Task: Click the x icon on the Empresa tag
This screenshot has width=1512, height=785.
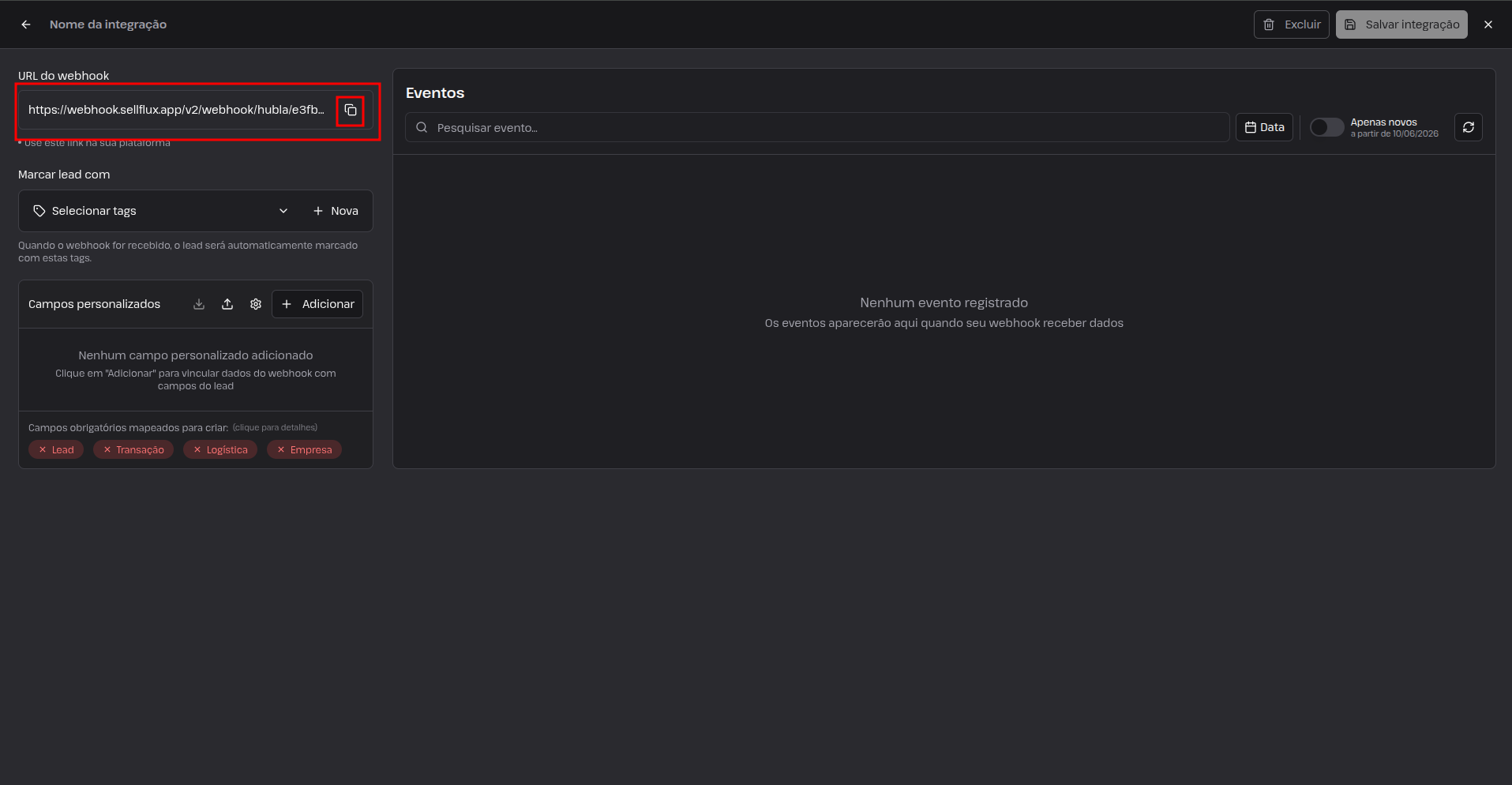Action: point(281,449)
